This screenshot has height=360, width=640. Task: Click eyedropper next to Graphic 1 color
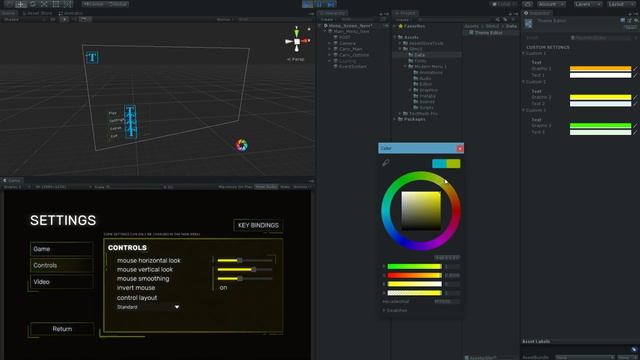pyautogui.click(x=635, y=69)
